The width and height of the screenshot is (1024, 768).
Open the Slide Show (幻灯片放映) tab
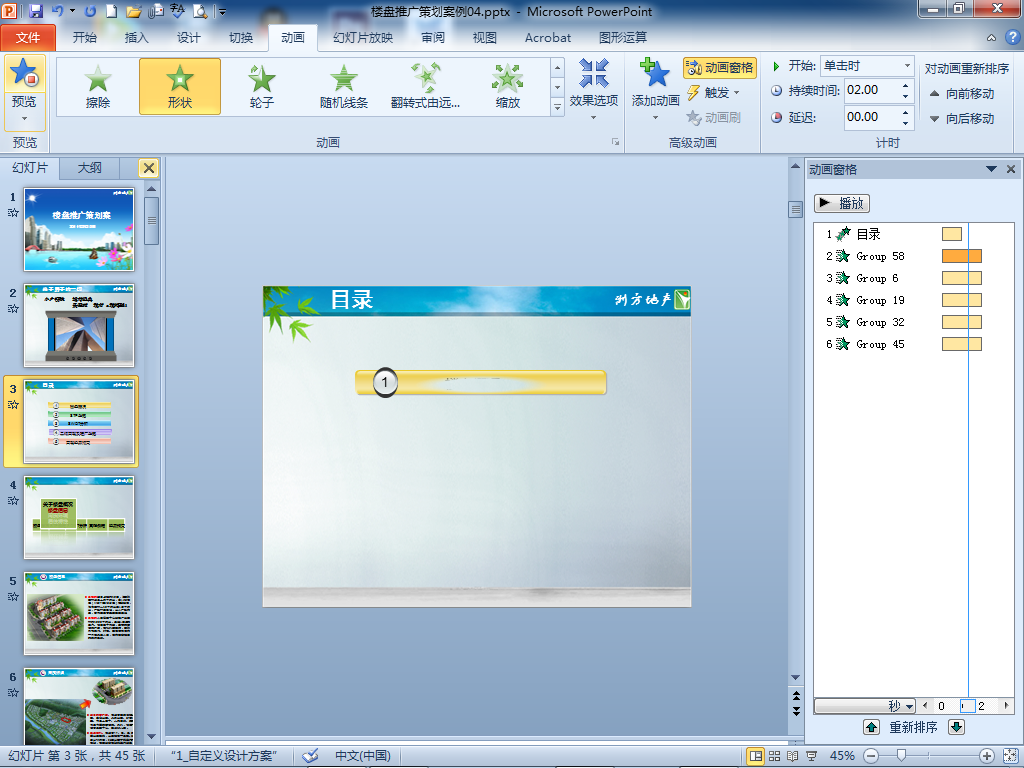pyautogui.click(x=363, y=38)
